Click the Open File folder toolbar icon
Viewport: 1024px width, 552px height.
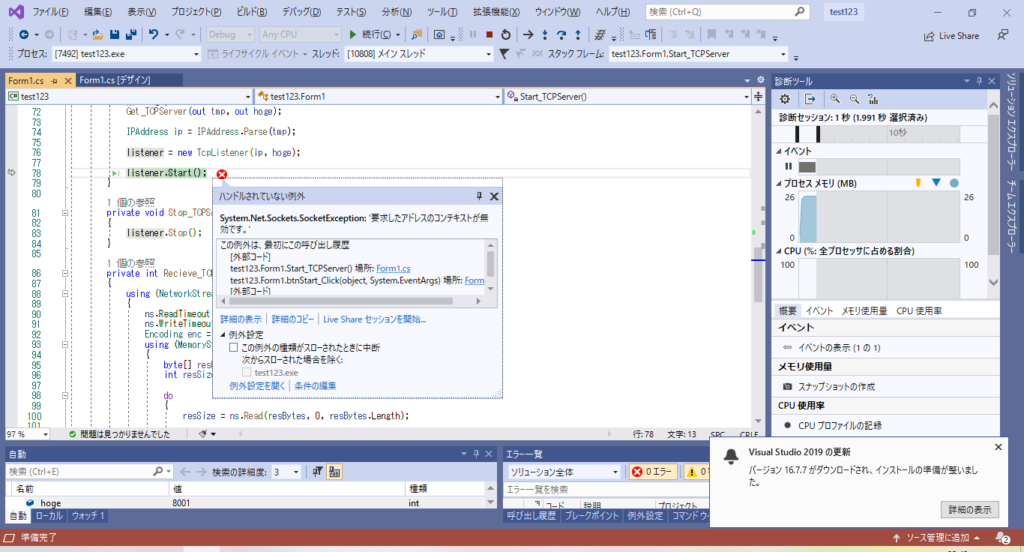tap(97, 35)
